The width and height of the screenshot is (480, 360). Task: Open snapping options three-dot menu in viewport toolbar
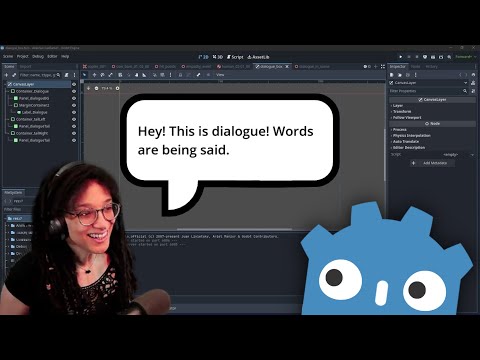(x=170, y=75)
